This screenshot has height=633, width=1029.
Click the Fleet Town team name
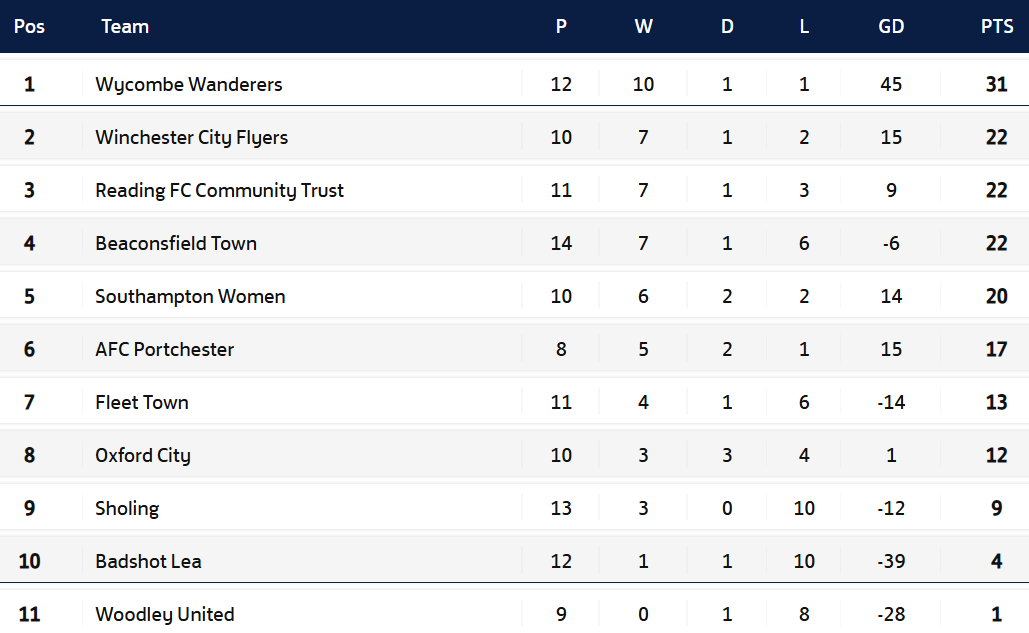(142, 402)
